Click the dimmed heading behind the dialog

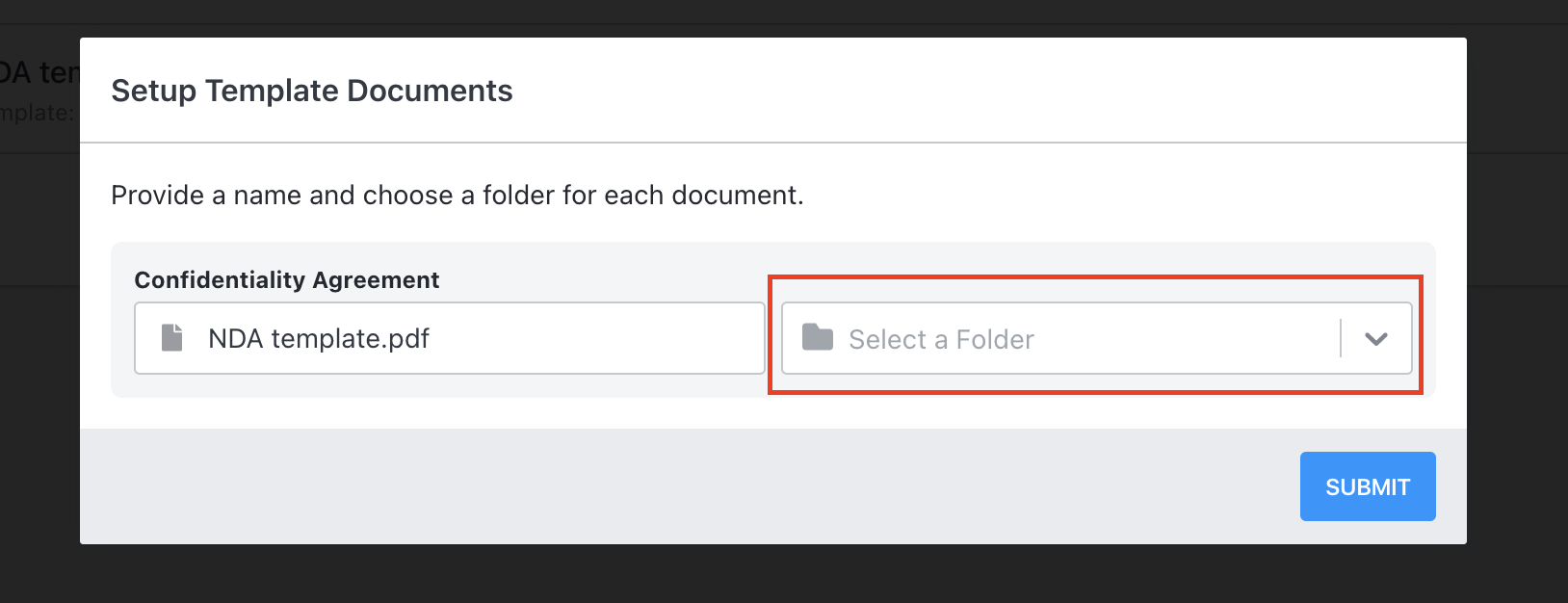[x=39, y=72]
